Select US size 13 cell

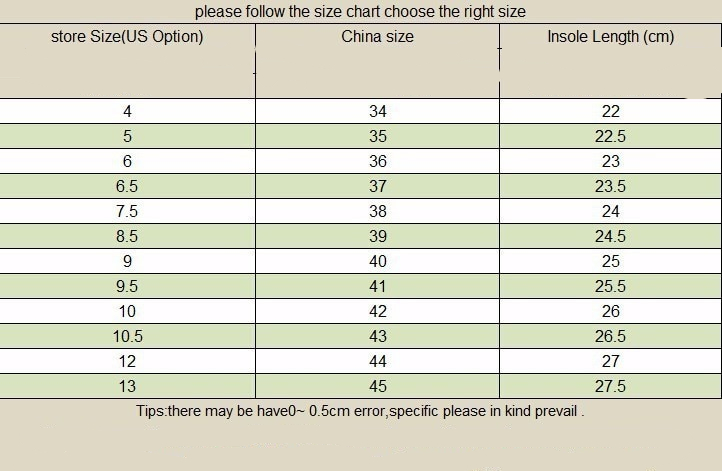tap(127, 386)
